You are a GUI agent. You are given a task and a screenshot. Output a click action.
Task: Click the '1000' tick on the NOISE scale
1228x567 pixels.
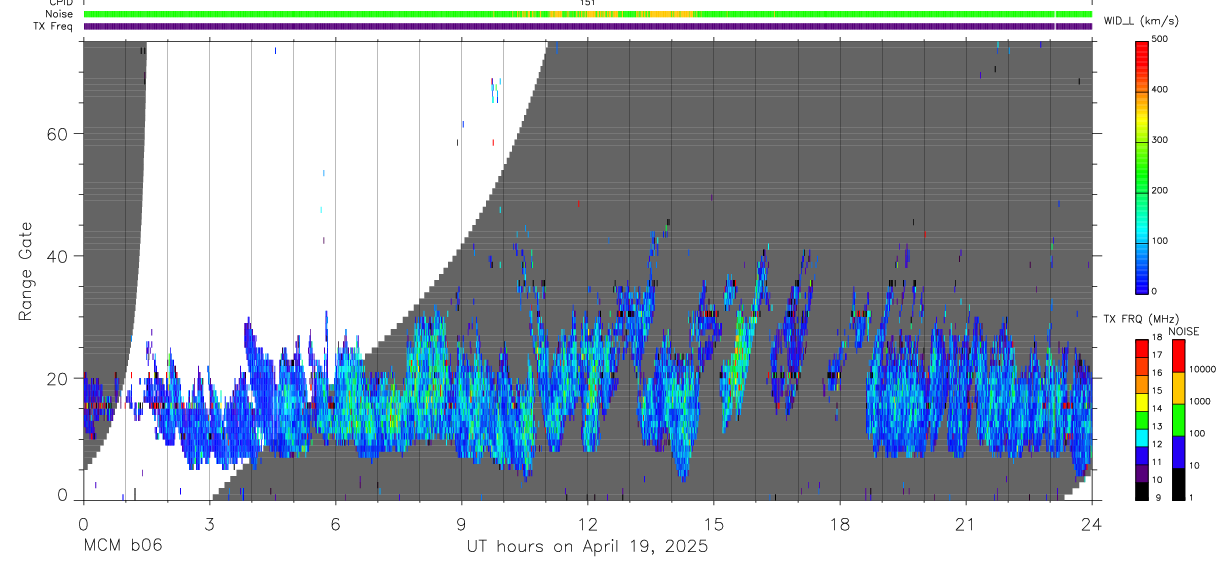(1200, 401)
